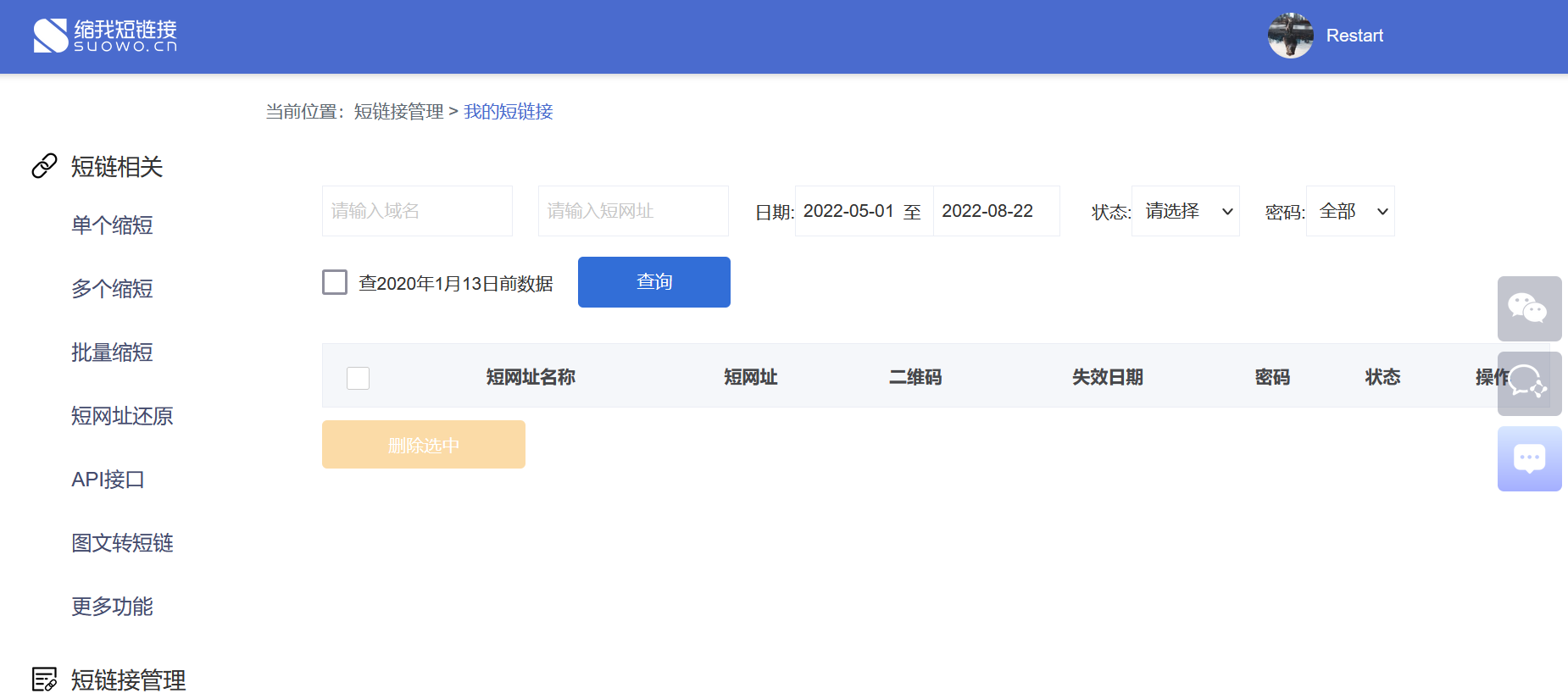Expand the 密码 全部 dropdown
This screenshot has height=699, width=1568.
pyautogui.click(x=1350, y=211)
